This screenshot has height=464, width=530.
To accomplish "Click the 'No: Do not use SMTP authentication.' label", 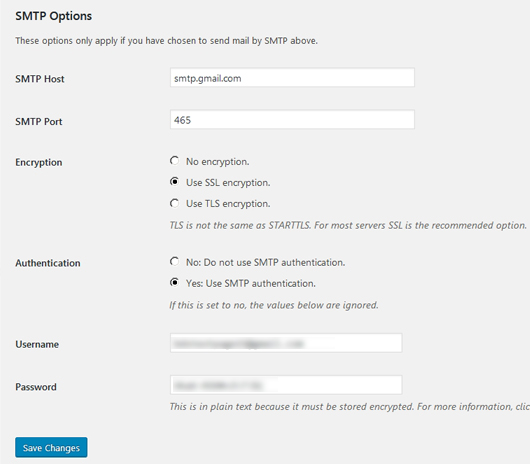I will 266,263.
